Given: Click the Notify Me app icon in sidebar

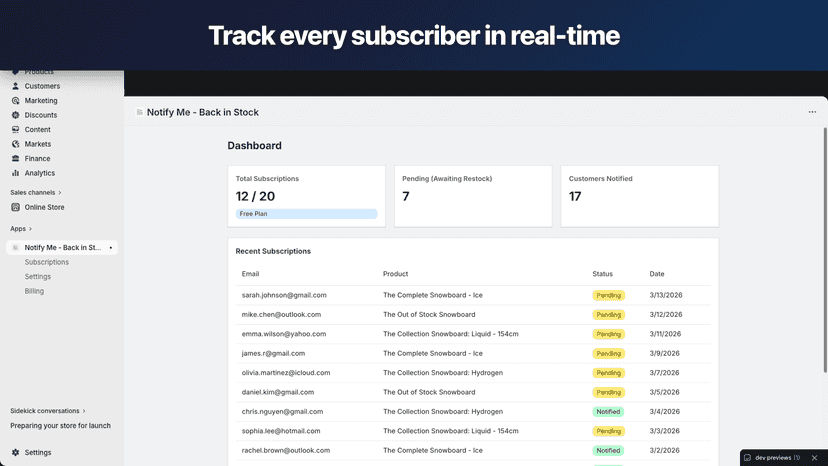Looking at the screenshot, I should click(x=15, y=247).
